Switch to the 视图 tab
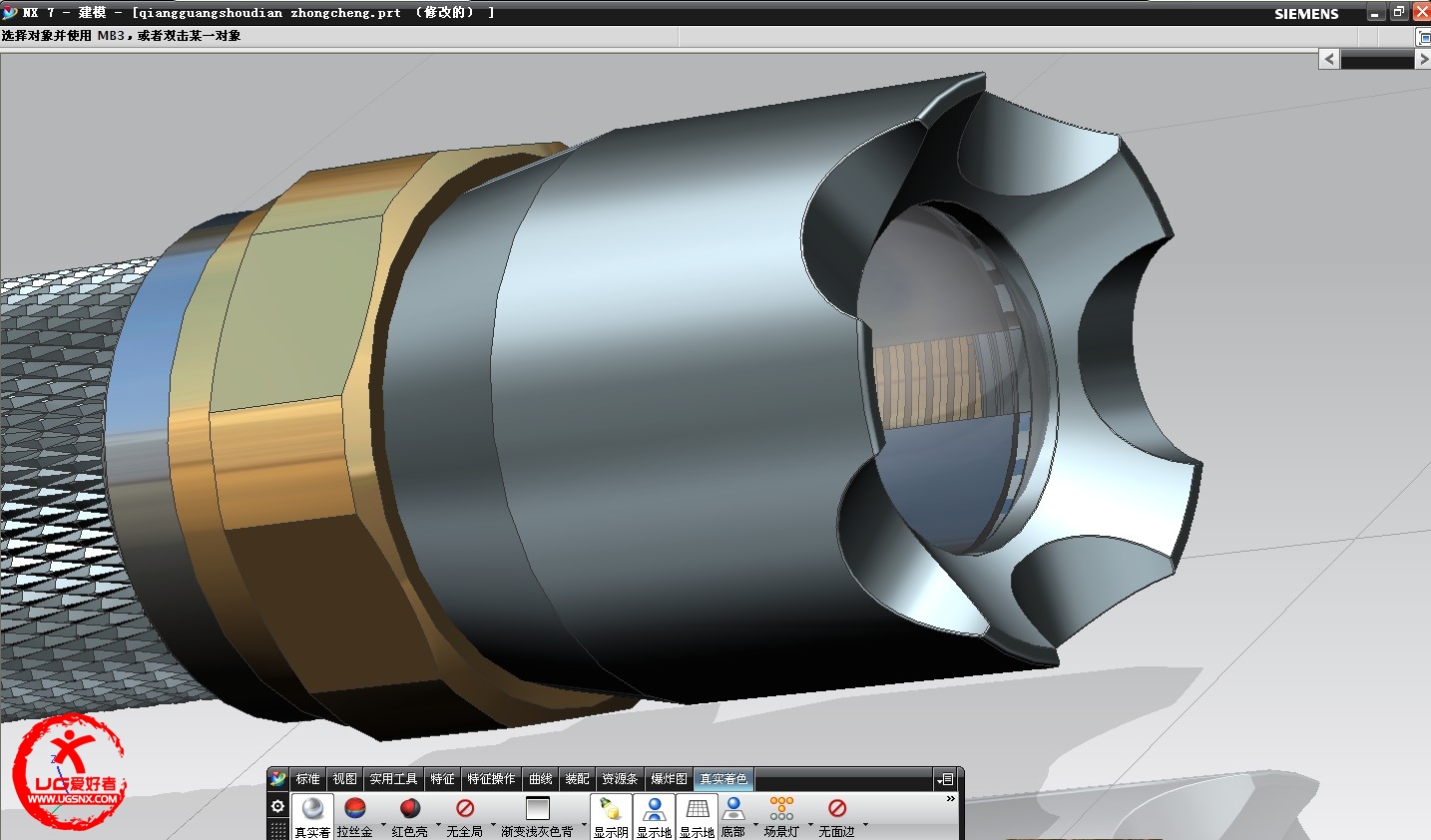1431x840 pixels. [345, 779]
